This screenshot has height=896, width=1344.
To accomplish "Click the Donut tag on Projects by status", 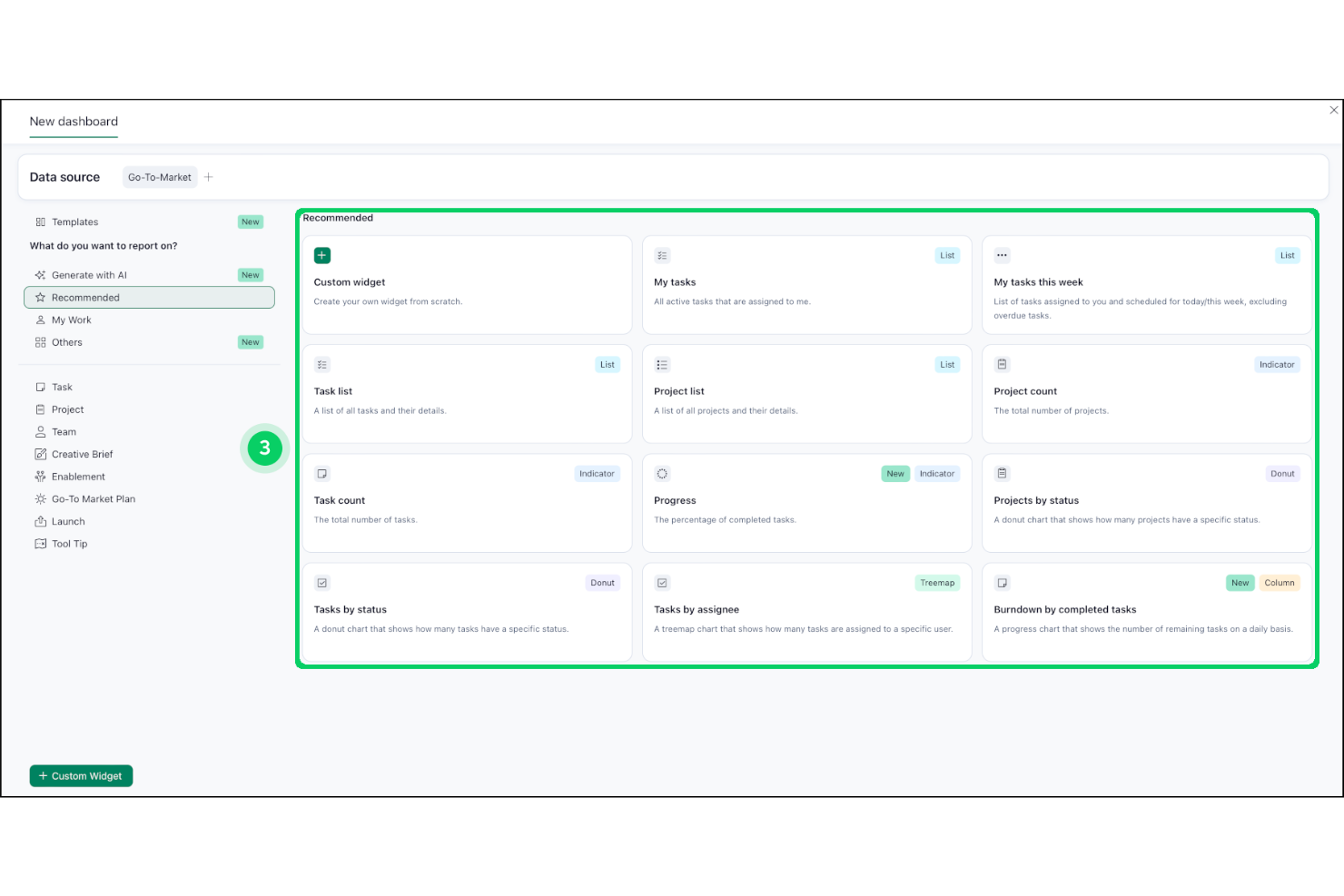I will pos(1282,474).
